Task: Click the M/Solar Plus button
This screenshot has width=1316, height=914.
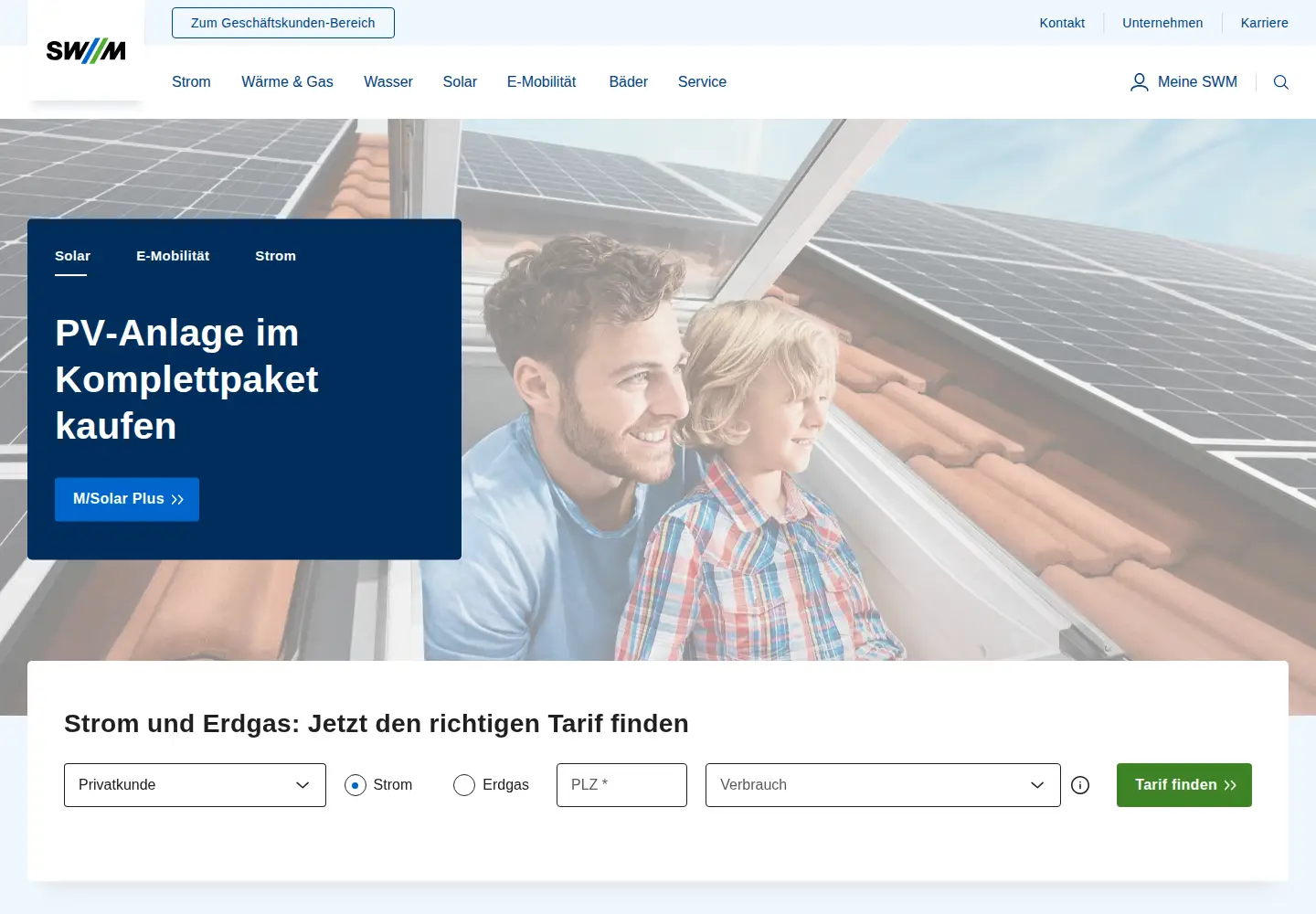Action: 127,499
